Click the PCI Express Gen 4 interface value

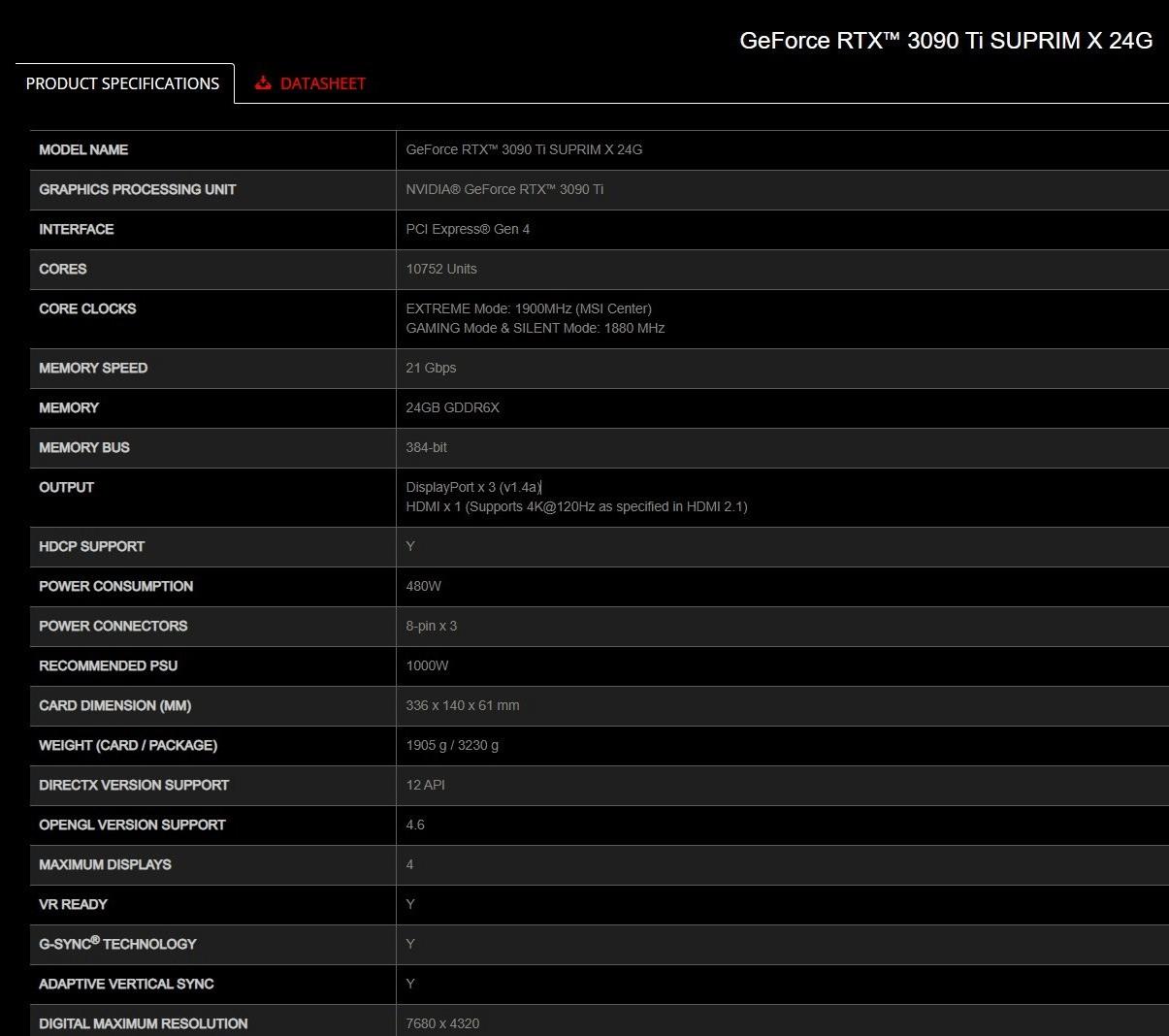(468, 229)
